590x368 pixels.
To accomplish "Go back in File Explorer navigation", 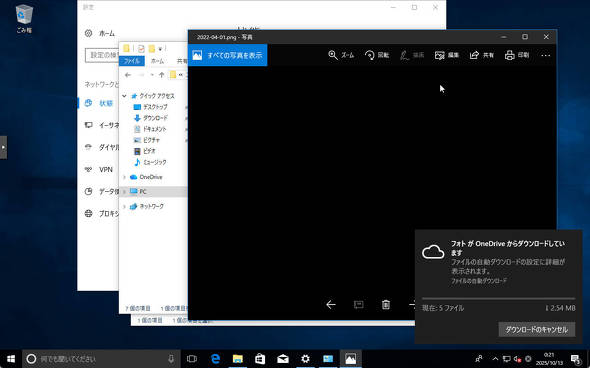I will click(128, 75).
